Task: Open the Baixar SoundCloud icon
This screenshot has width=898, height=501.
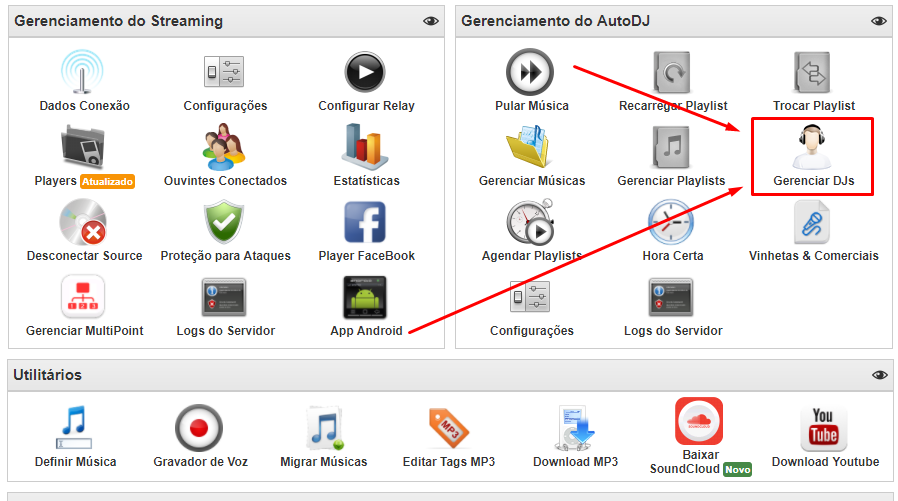Action: point(699,421)
